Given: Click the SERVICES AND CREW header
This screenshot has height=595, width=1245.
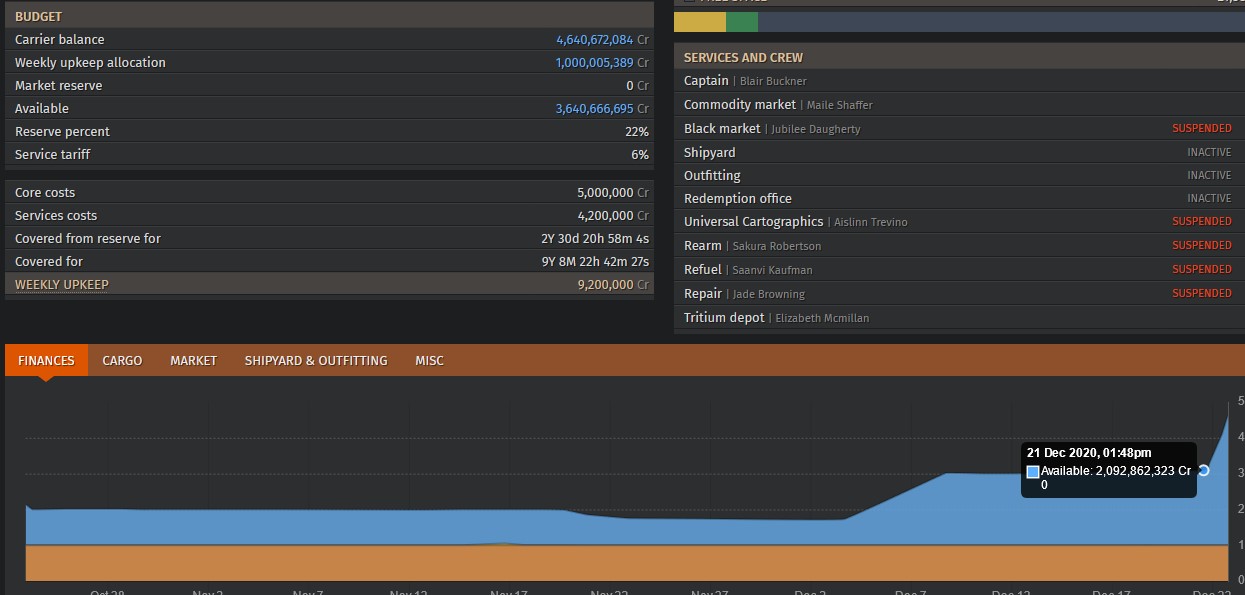Looking at the screenshot, I should (x=959, y=57).
